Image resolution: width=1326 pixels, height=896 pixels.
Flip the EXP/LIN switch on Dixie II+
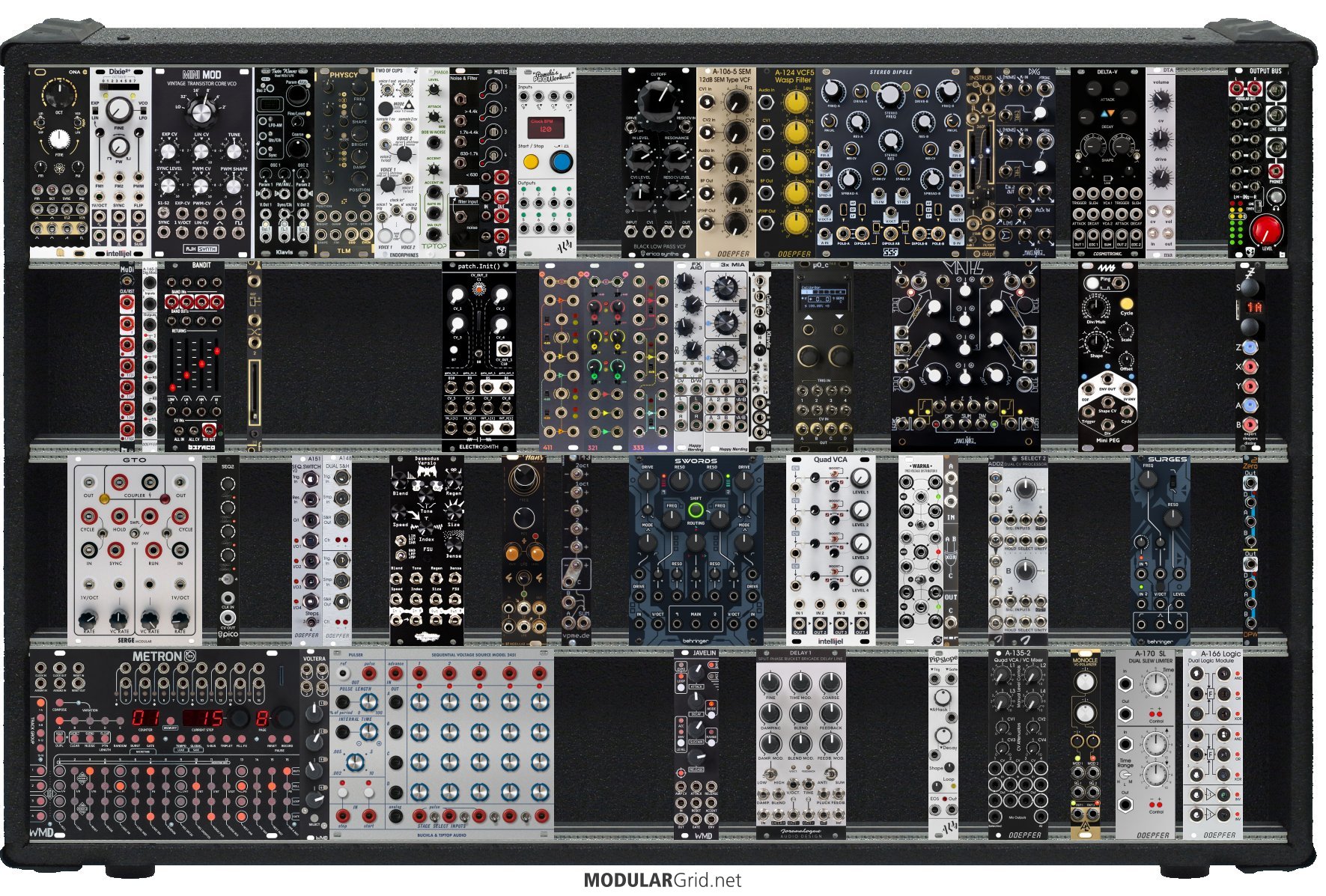coord(96,111)
